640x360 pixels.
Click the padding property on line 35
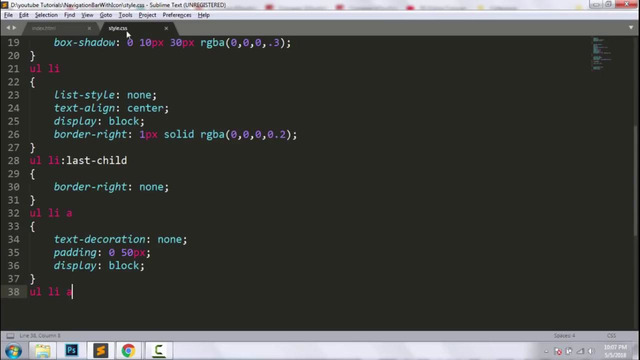point(75,253)
